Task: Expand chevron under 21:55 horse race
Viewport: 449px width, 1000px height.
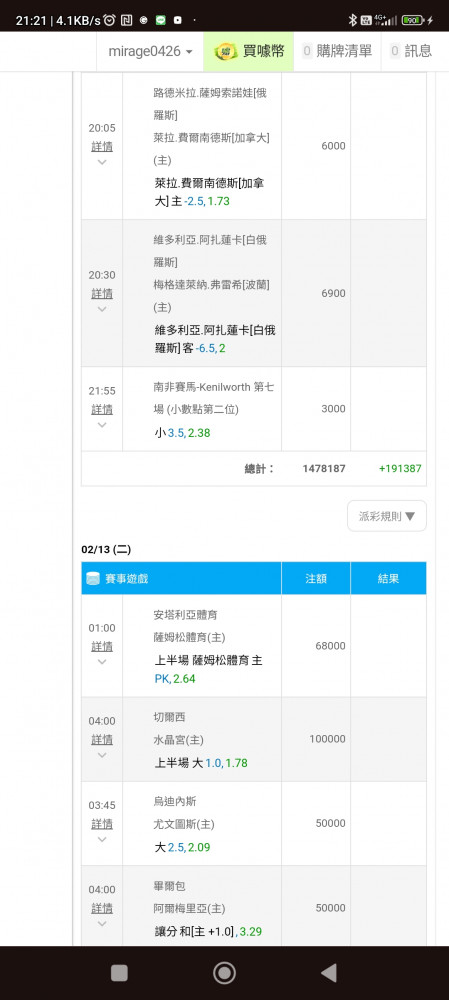Action: point(102,425)
